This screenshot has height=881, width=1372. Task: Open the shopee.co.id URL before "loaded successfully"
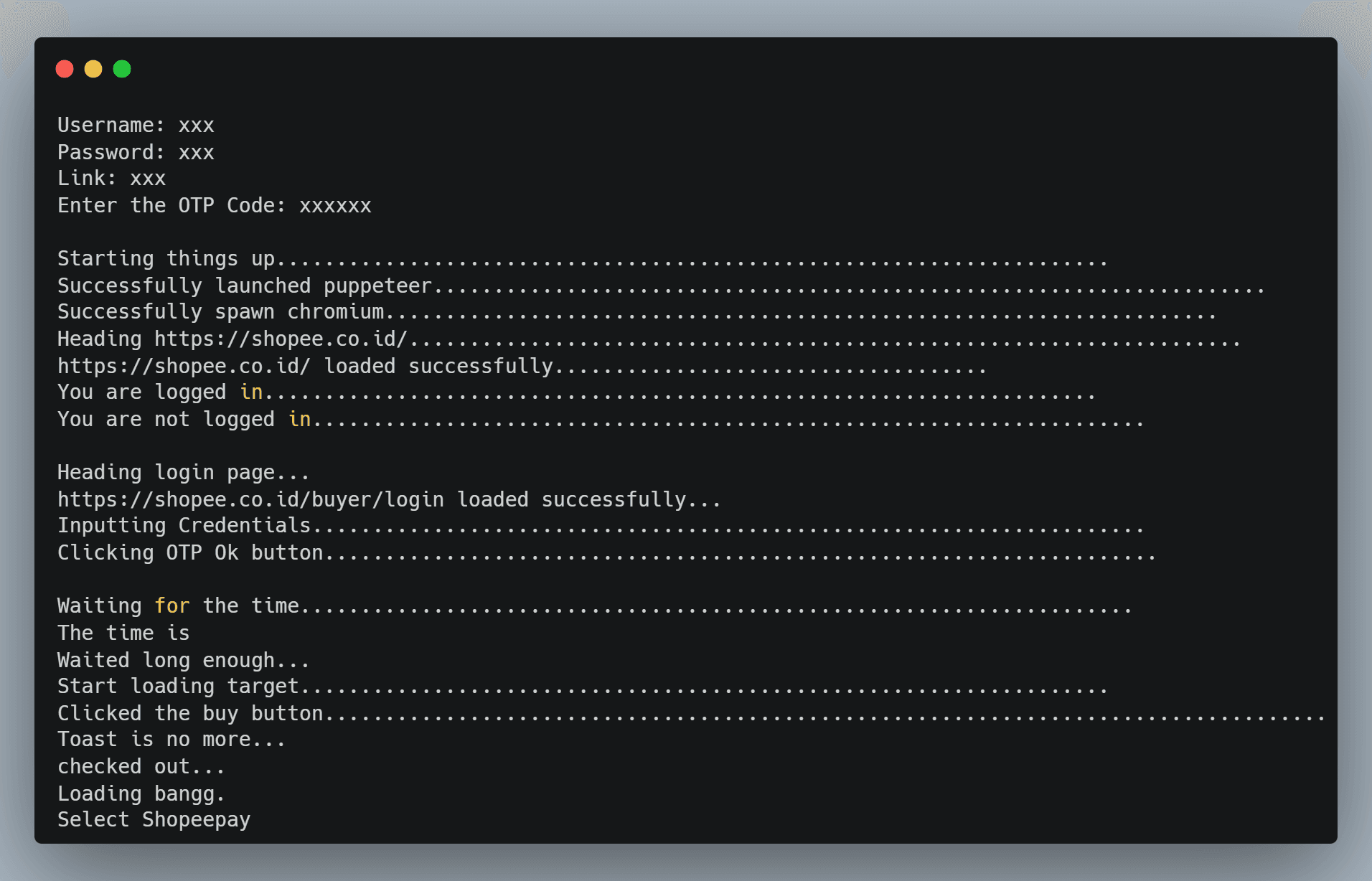pyautogui.click(x=184, y=366)
